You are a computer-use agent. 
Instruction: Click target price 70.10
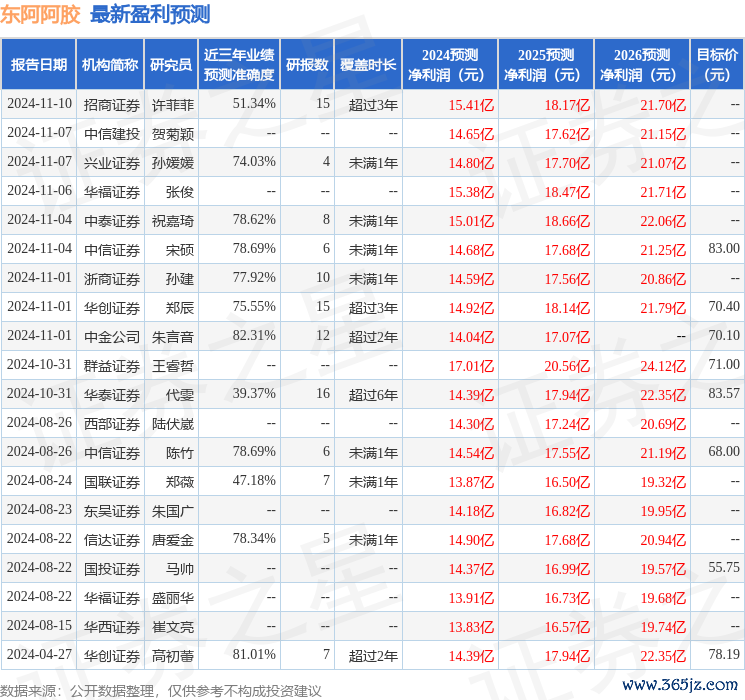click(x=724, y=336)
